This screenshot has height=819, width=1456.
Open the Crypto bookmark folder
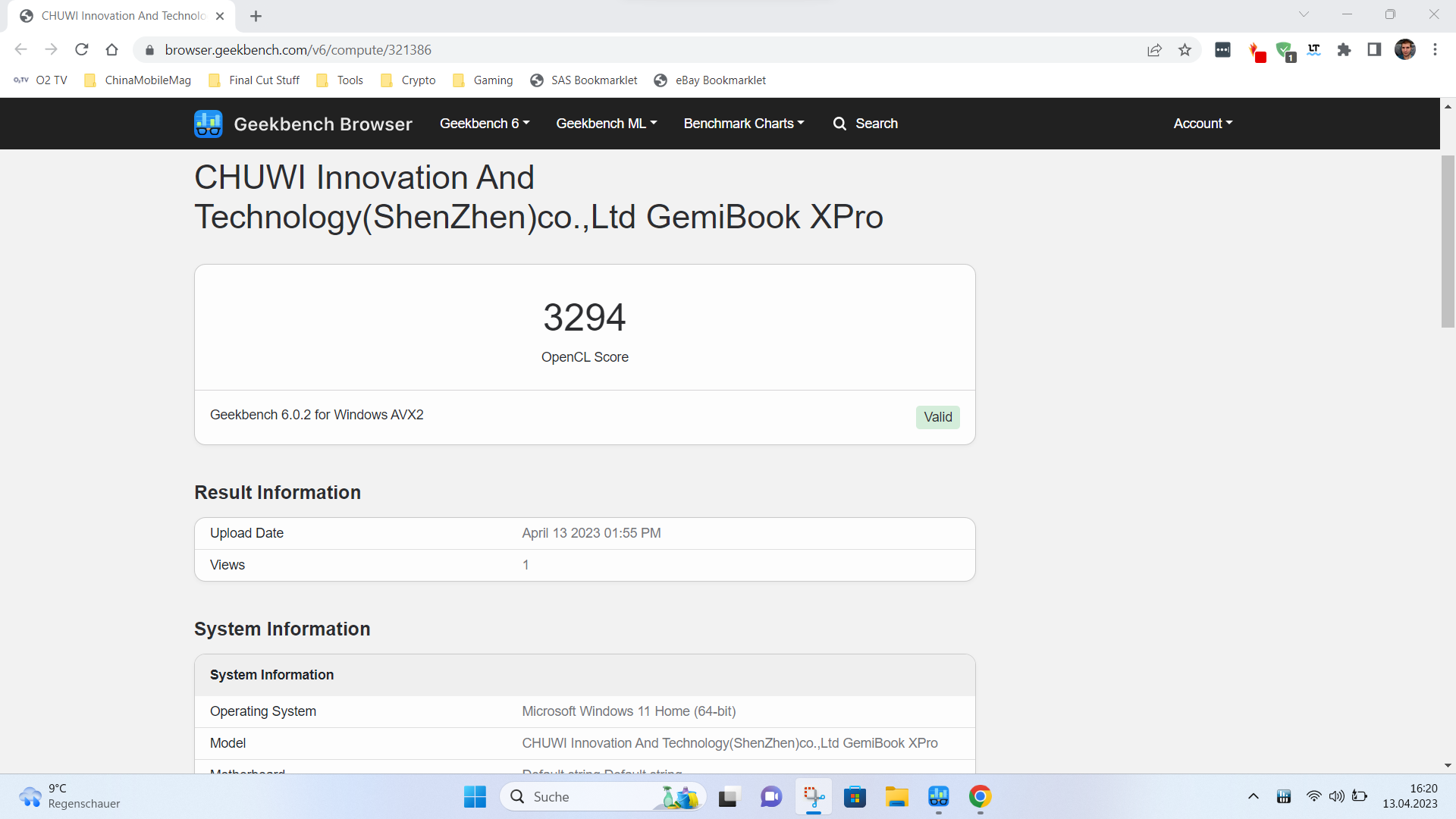(408, 80)
